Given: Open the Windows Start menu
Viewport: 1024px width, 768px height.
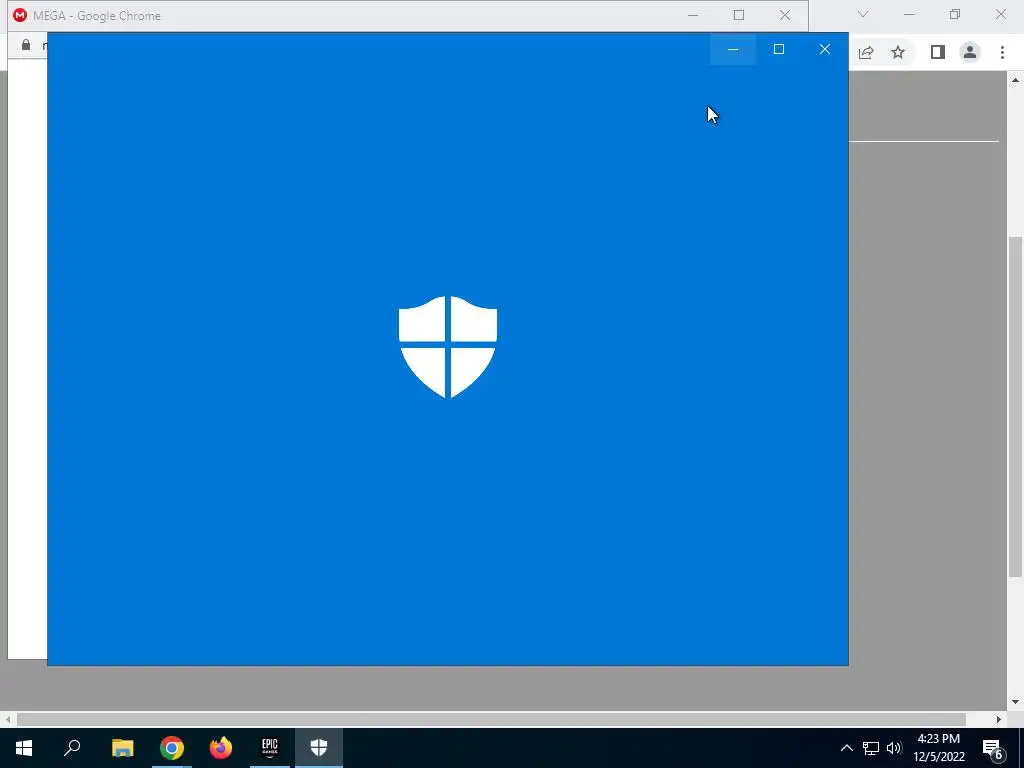Looking at the screenshot, I should click(24, 748).
